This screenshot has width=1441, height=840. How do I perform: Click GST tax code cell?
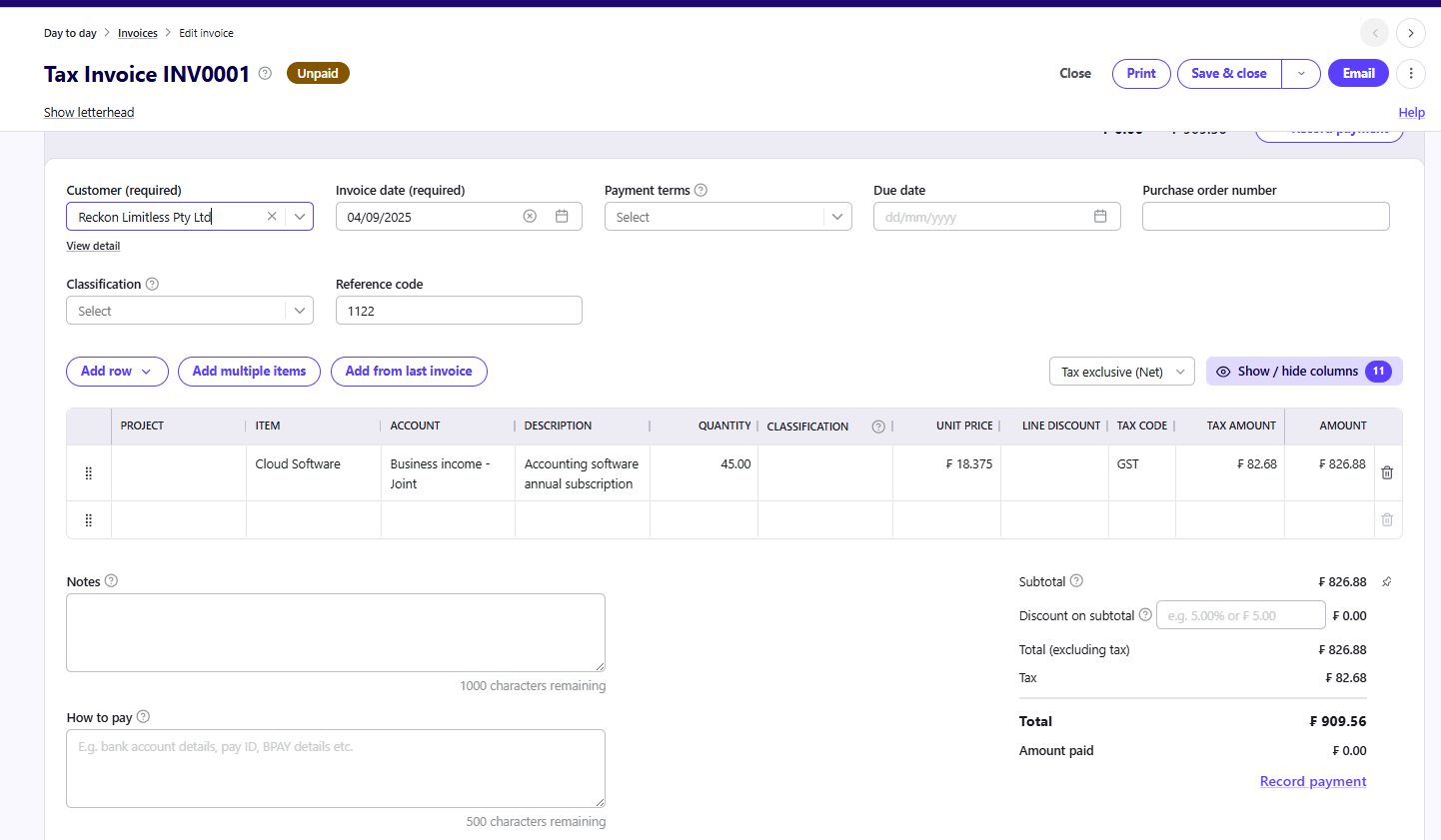click(x=1142, y=473)
